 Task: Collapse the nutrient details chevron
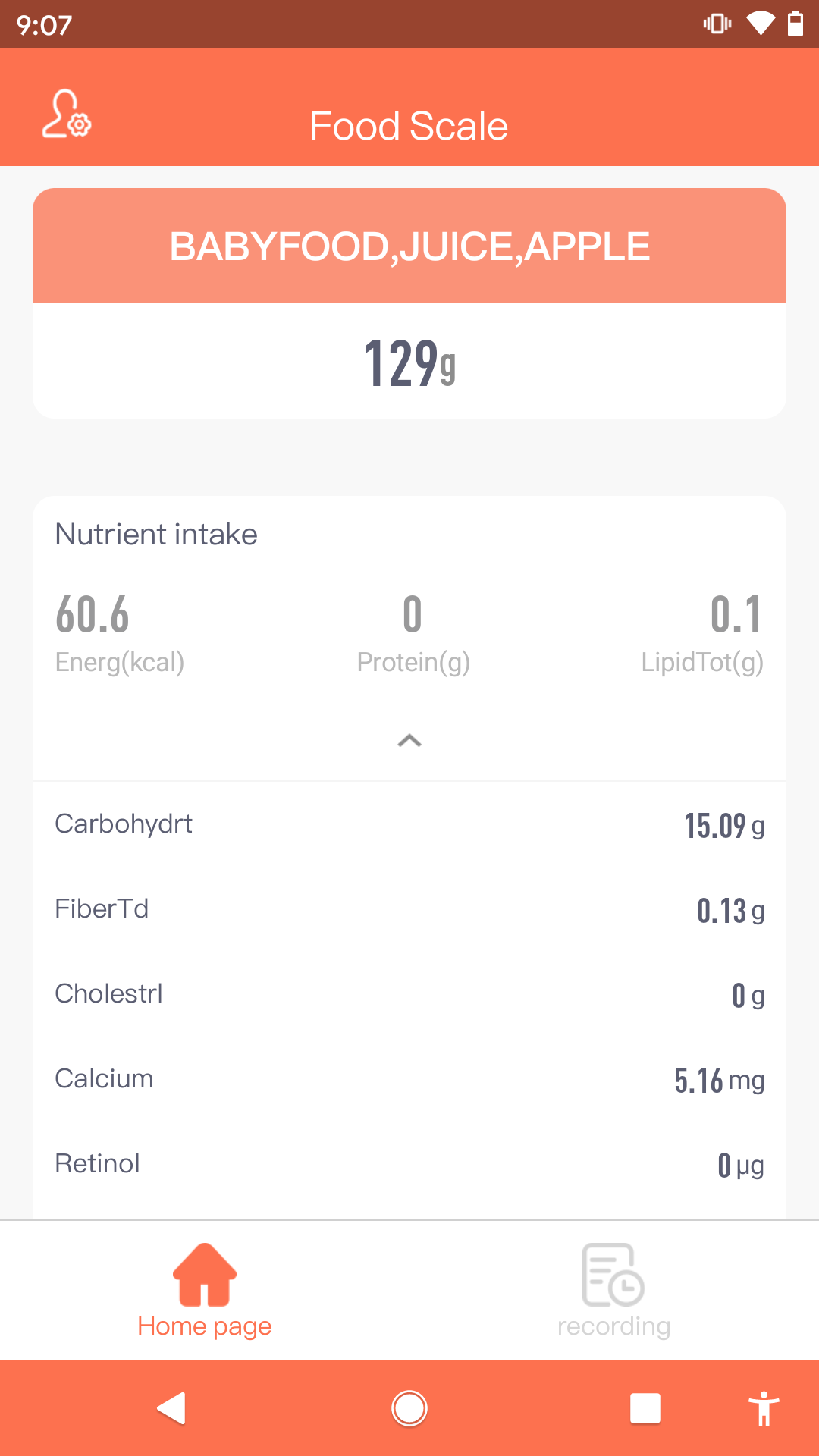[x=409, y=741]
